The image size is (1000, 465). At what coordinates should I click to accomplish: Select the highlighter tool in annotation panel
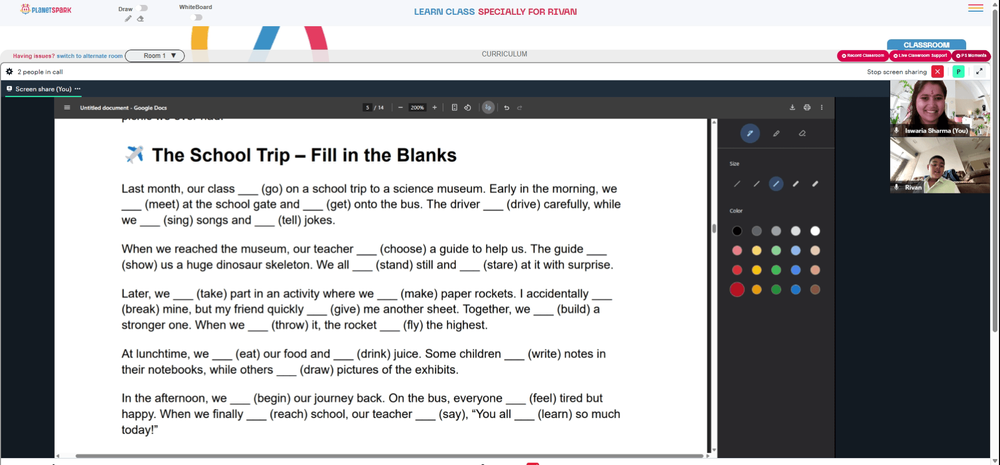point(776,133)
